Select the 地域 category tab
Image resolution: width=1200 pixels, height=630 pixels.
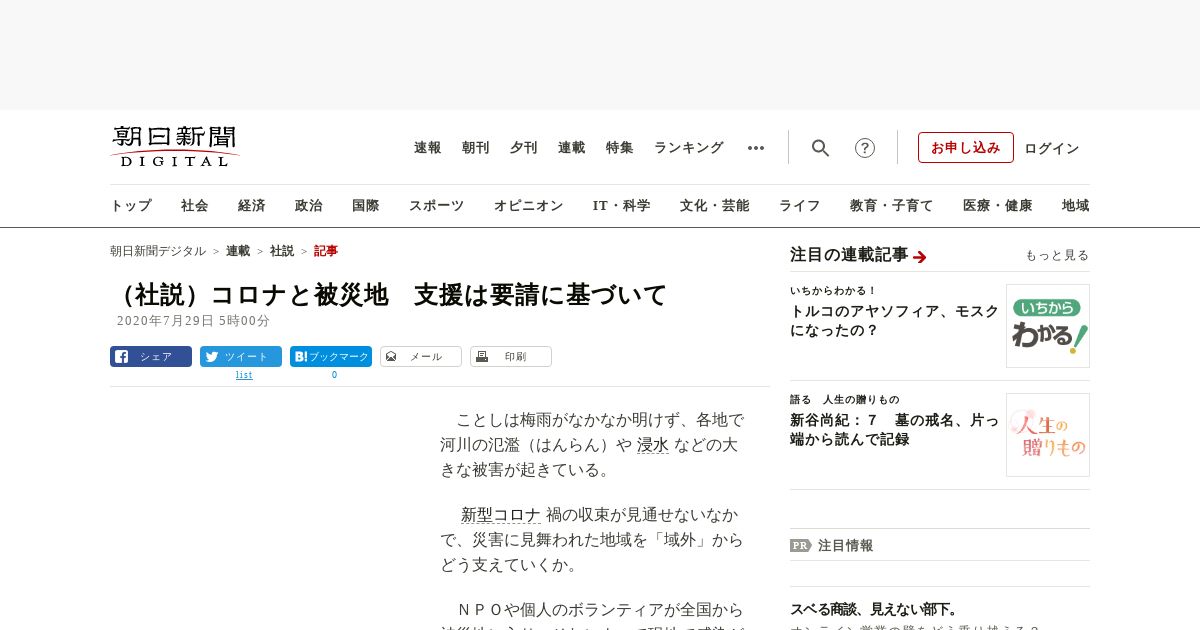click(x=1076, y=206)
